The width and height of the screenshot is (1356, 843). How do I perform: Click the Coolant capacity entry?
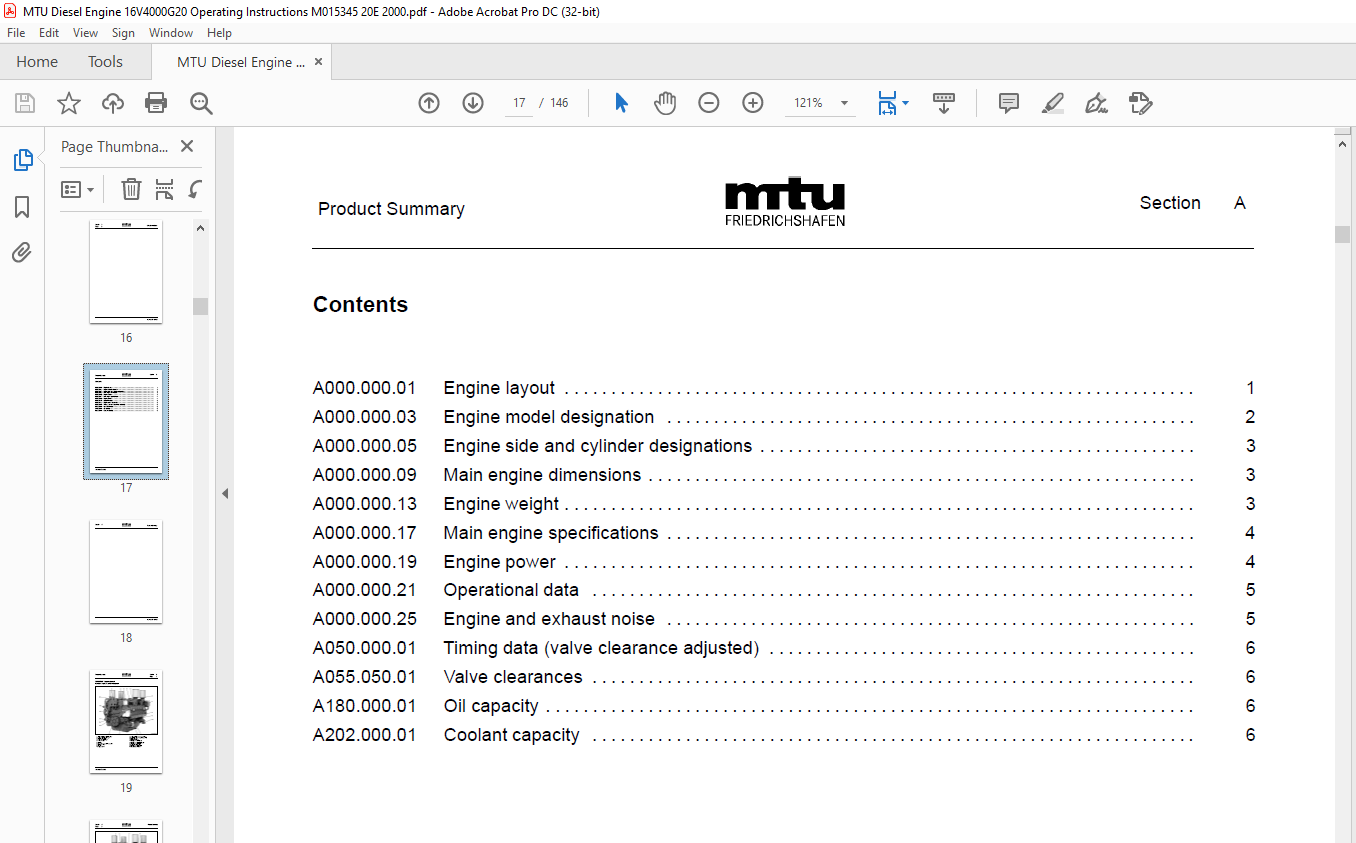(x=784, y=735)
